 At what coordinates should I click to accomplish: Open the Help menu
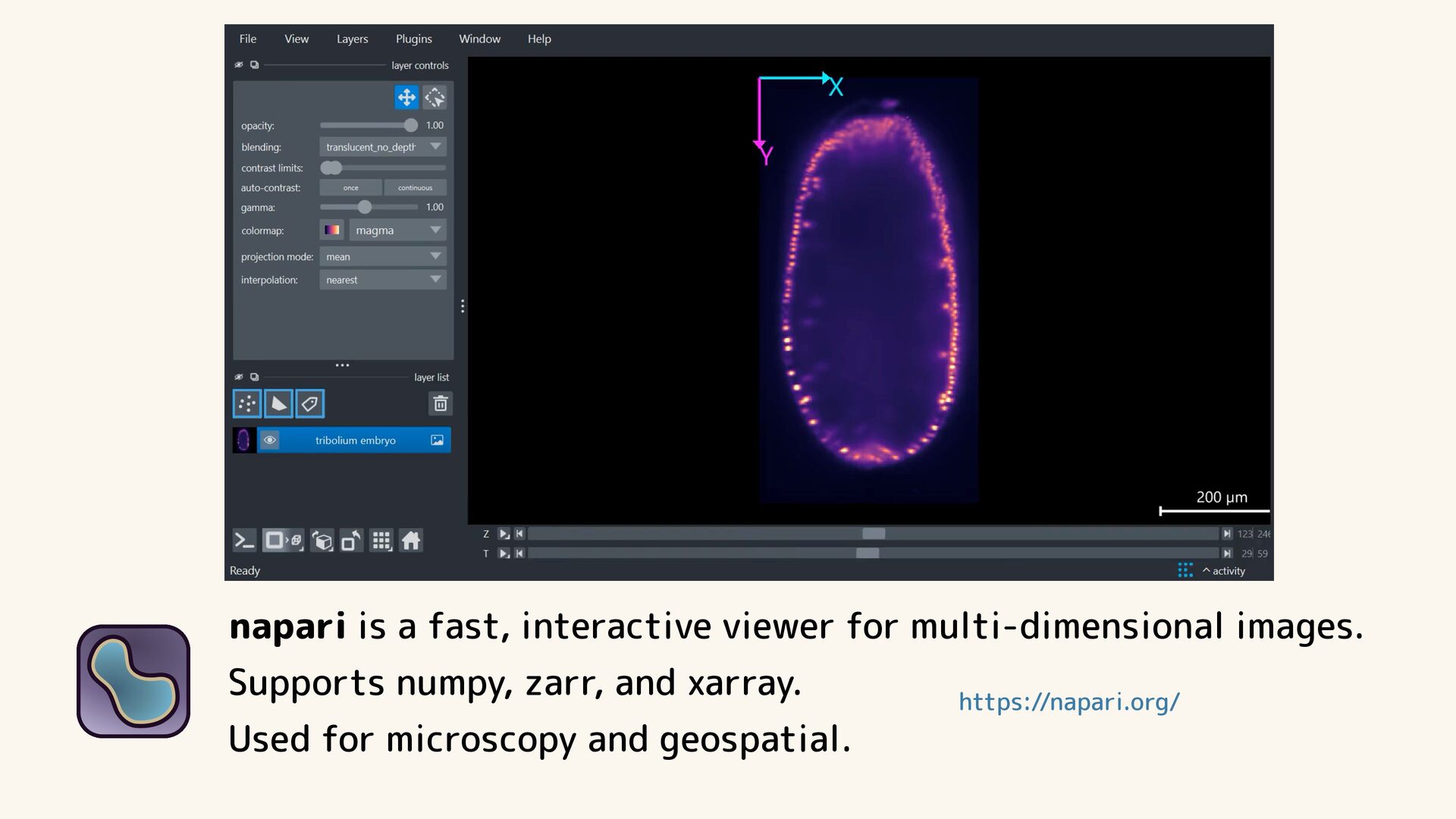tap(539, 39)
